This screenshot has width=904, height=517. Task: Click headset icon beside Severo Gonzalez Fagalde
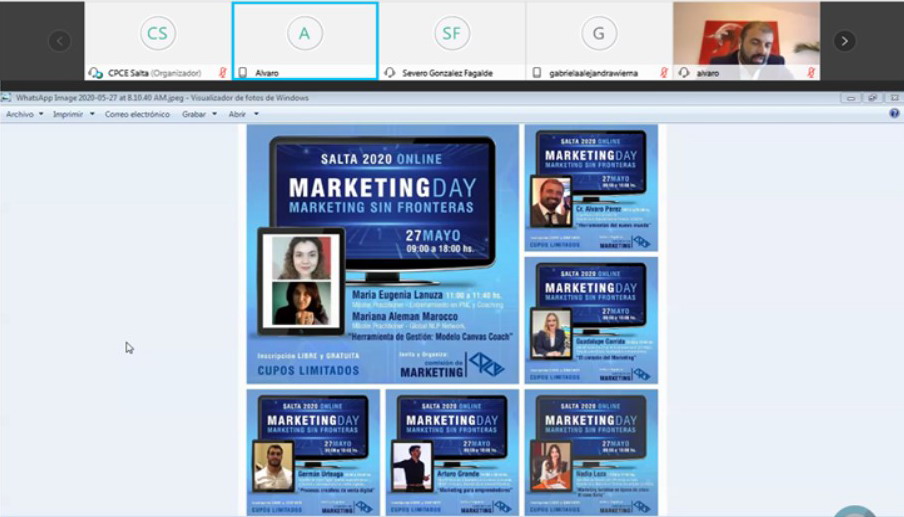point(390,73)
